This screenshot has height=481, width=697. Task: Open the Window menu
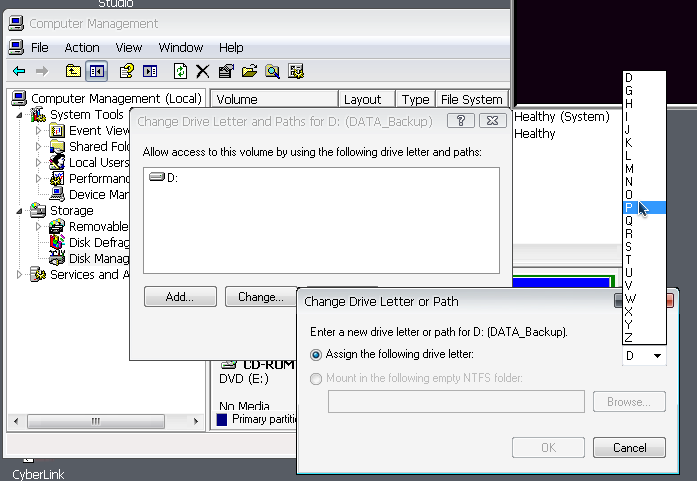click(180, 48)
